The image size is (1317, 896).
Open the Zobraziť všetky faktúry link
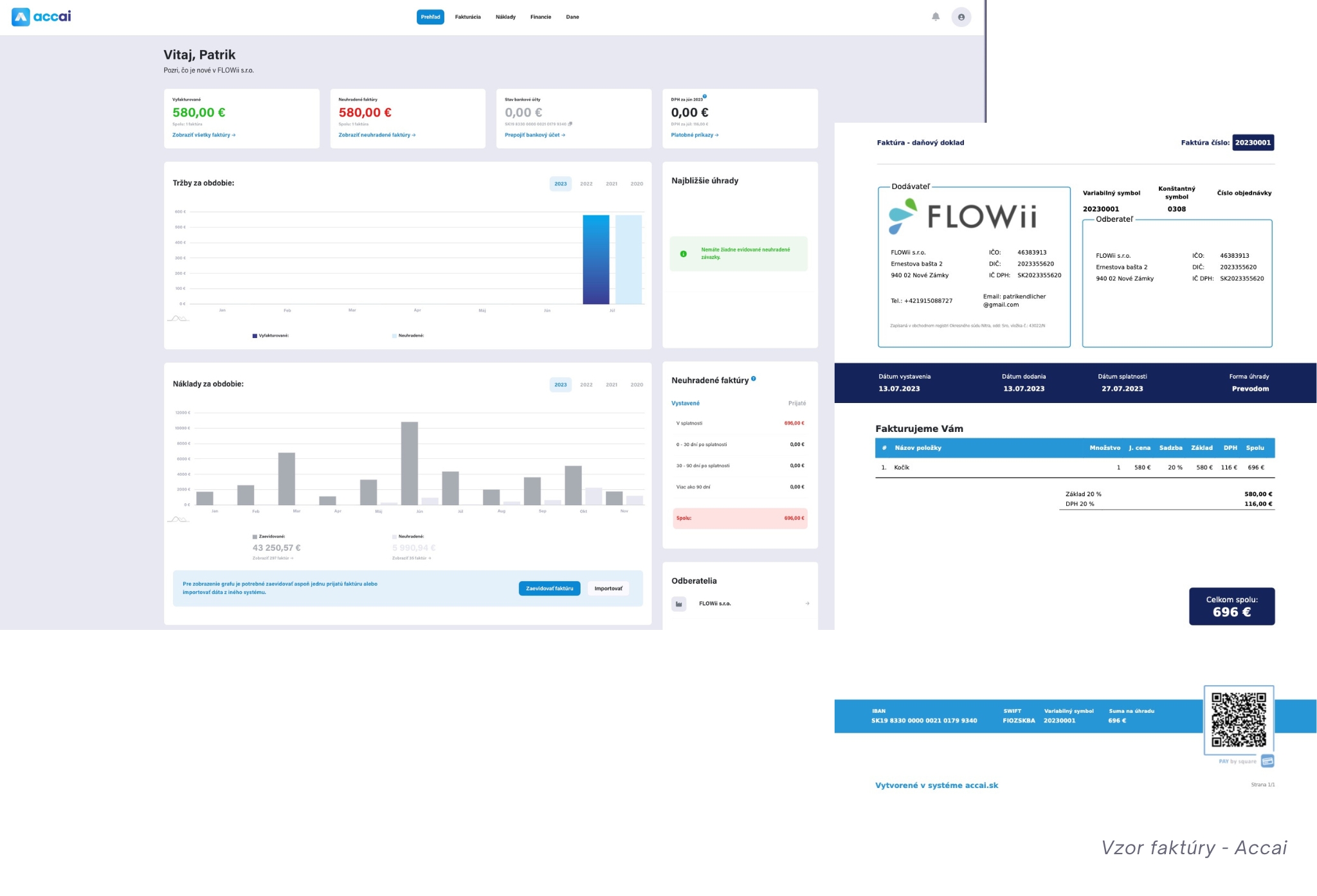pos(204,135)
